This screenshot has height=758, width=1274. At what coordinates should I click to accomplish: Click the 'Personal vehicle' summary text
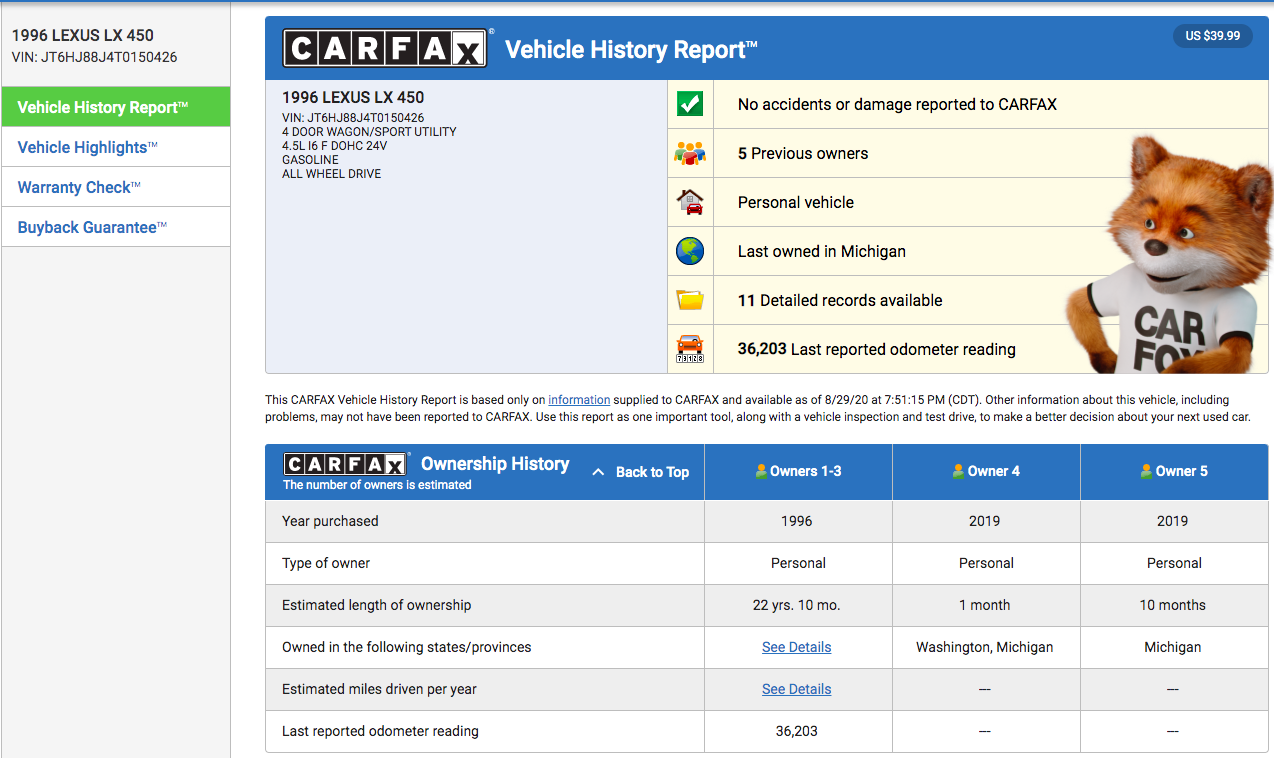pos(796,202)
